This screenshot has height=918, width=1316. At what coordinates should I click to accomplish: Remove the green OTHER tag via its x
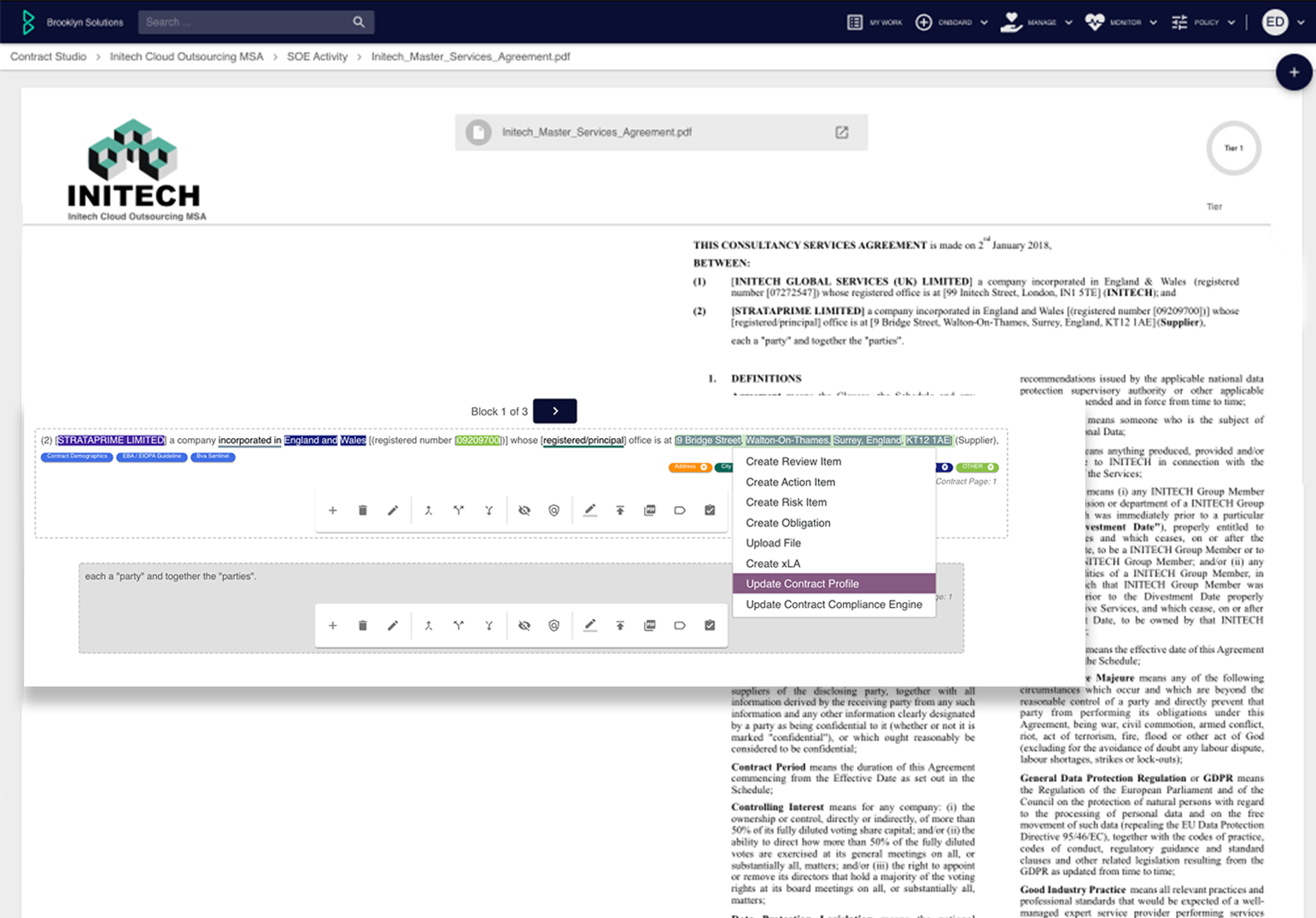point(991,467)
